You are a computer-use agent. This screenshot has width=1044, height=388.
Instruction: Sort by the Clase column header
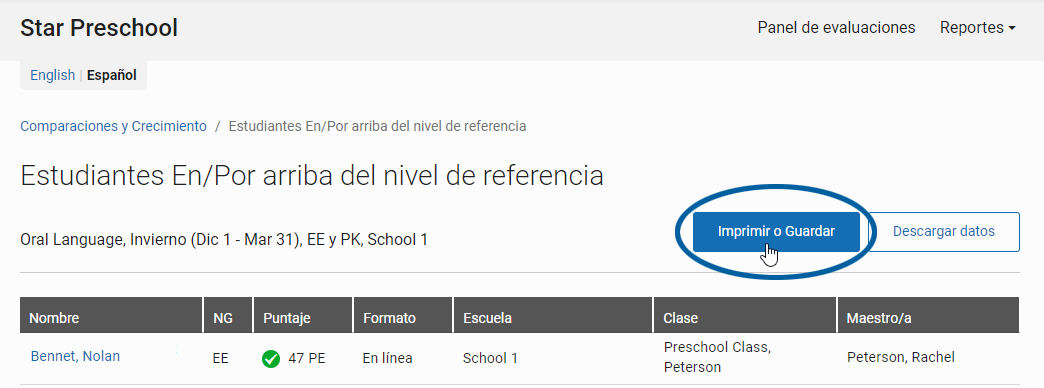(745, 318)
